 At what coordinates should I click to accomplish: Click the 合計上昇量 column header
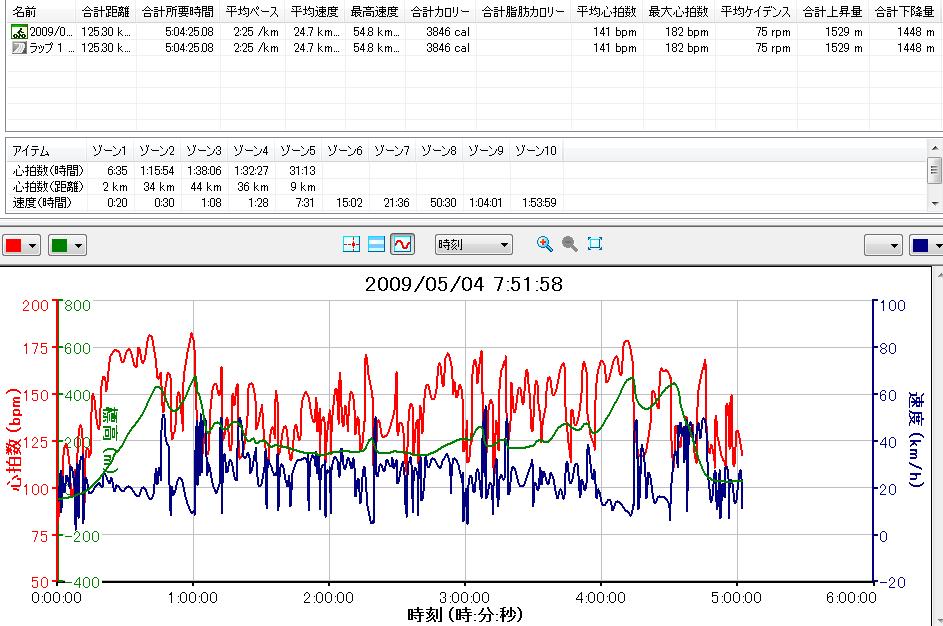pos(833,11)
